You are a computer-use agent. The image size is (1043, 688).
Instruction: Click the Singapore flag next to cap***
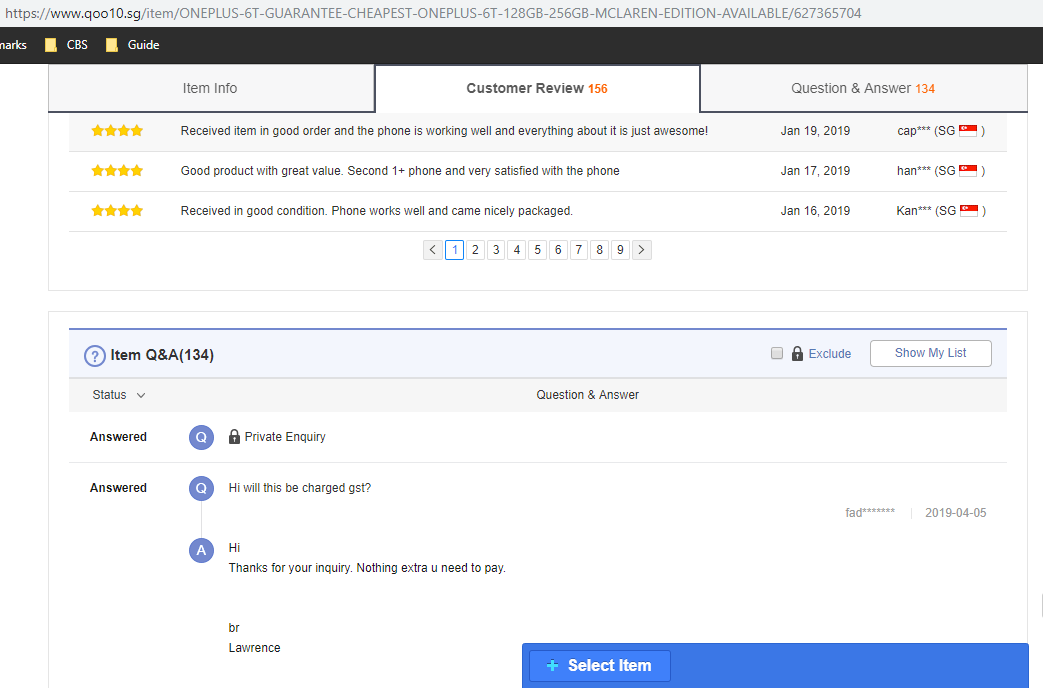pyautogui.click(x=968, y=130)
